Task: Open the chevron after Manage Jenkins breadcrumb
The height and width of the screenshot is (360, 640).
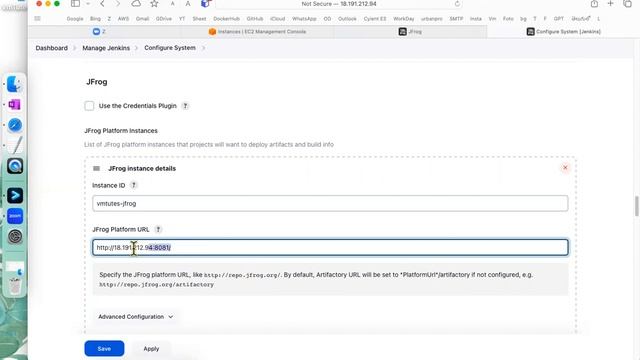Action: click(x=136, y=48)
